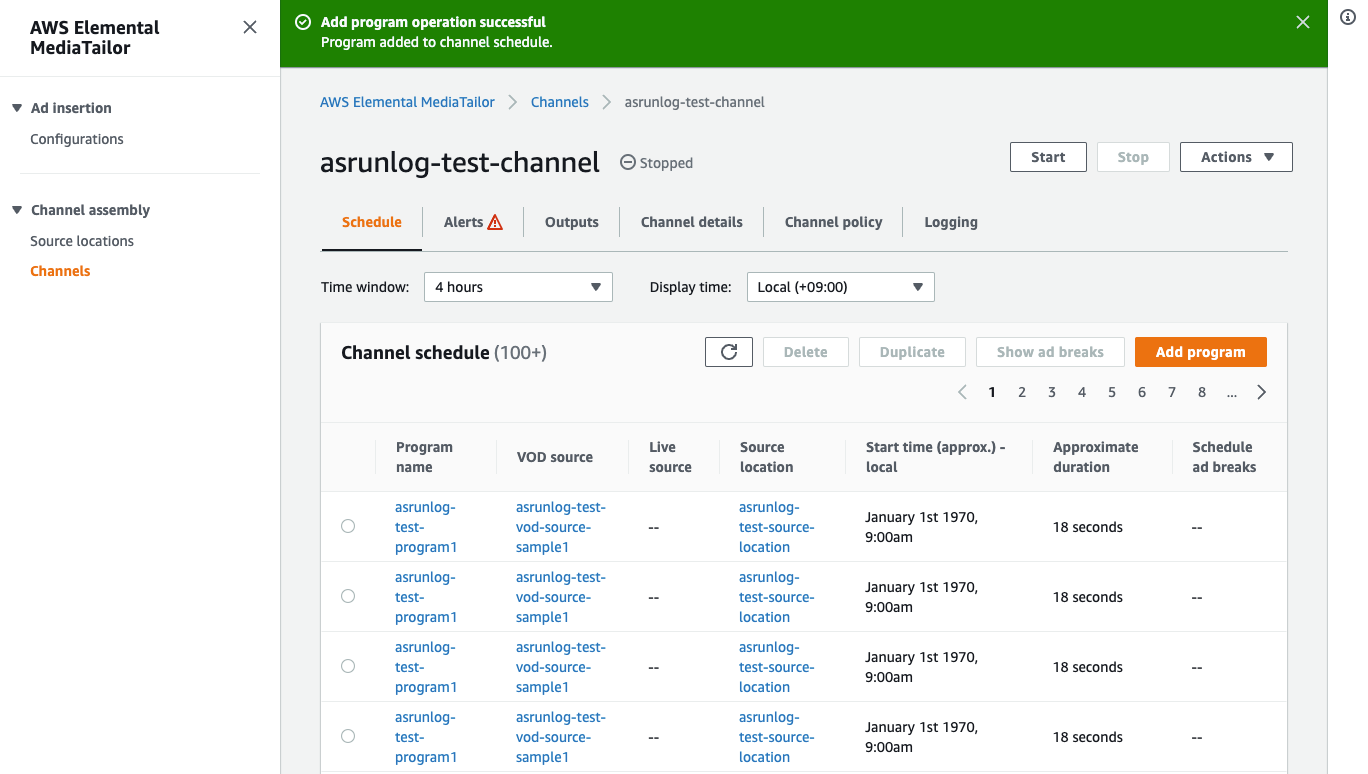Select the second program row radio button
The width and height of the screenshot is (1368, 774).
[348, 596]
